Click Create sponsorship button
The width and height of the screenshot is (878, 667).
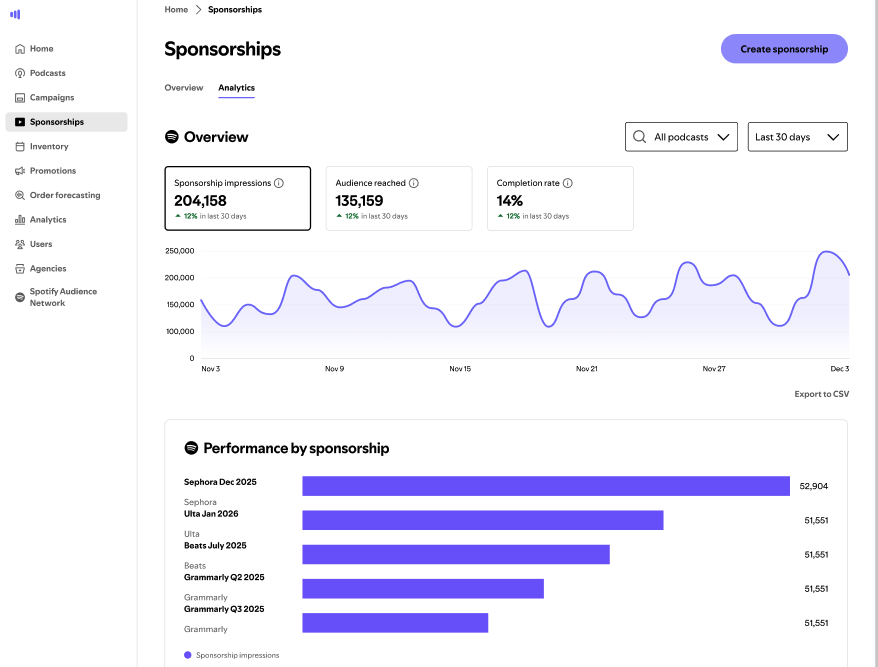[x=784, y=49]
